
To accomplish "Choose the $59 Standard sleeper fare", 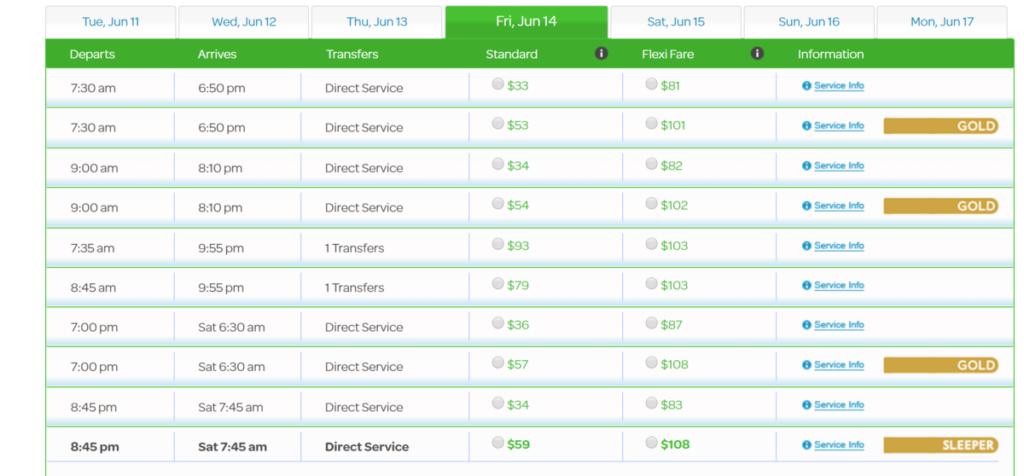I will pos(498,443).
